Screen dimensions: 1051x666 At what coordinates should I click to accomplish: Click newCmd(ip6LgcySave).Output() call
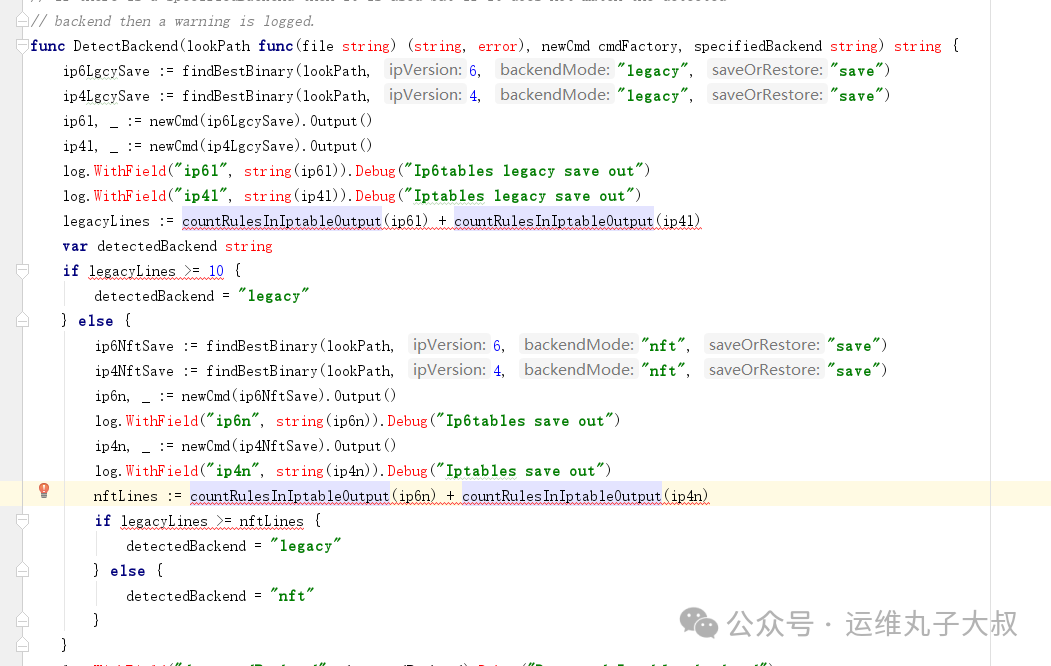pos(261,121)
